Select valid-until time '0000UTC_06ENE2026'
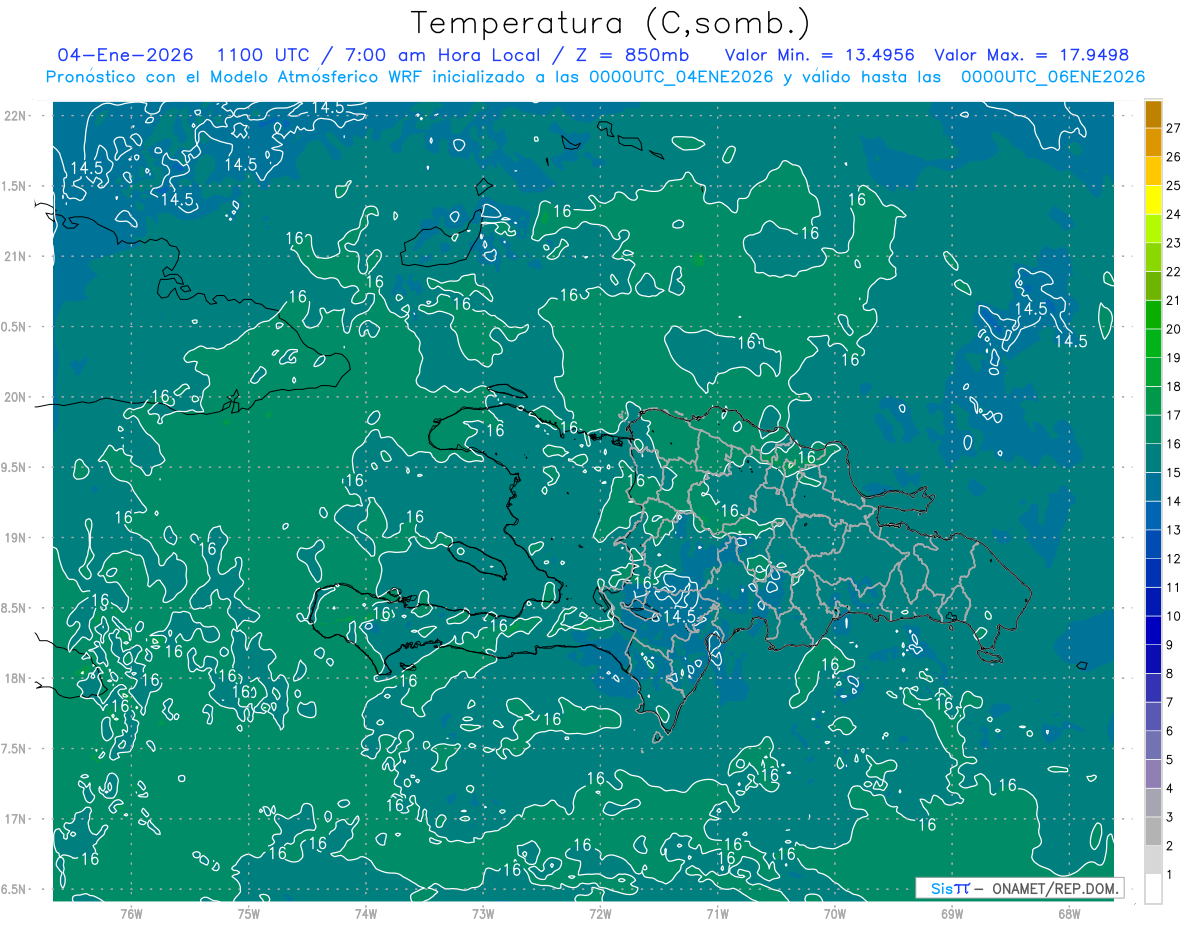 pyautogui.click(x=1053, y=77)
